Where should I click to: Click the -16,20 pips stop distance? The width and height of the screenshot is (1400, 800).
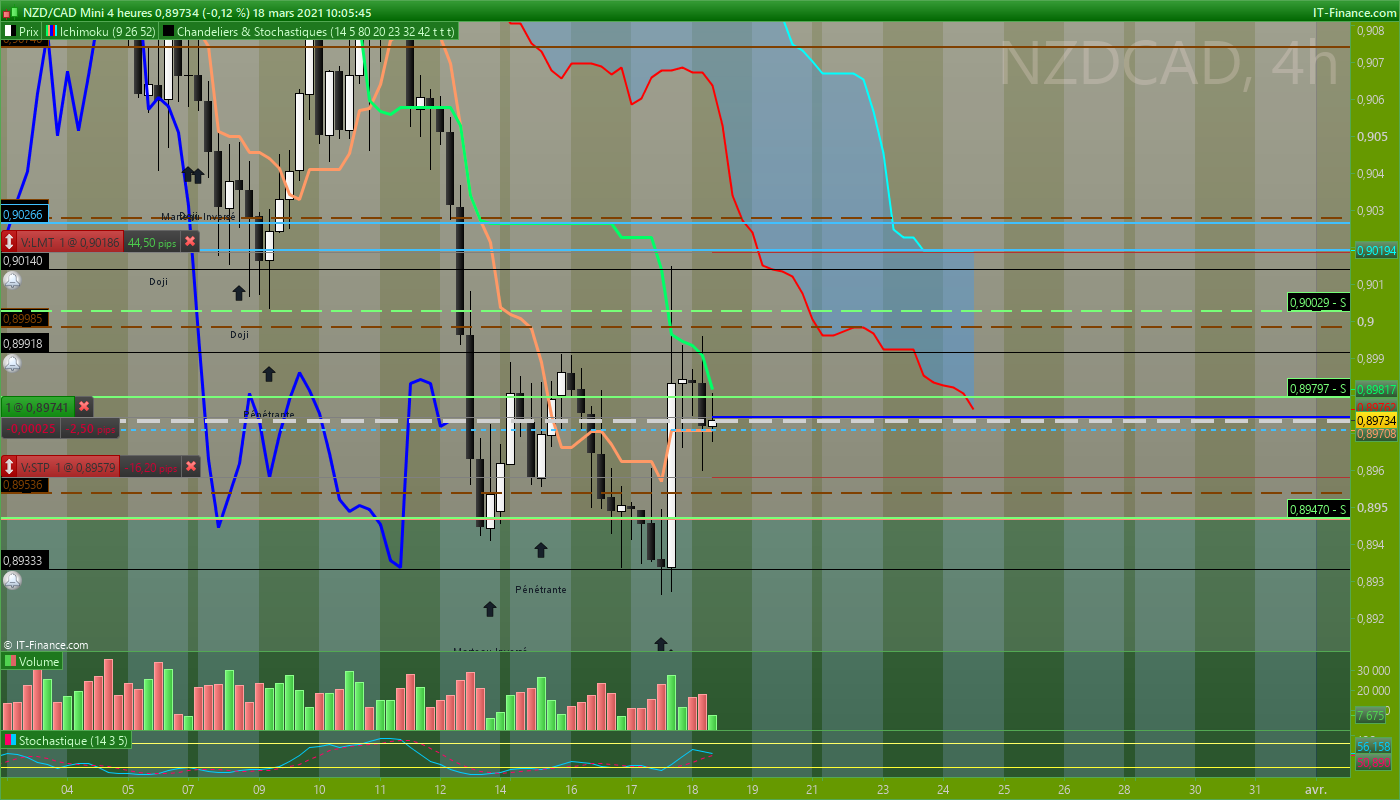pyautogui.click(x=151, y=467)
